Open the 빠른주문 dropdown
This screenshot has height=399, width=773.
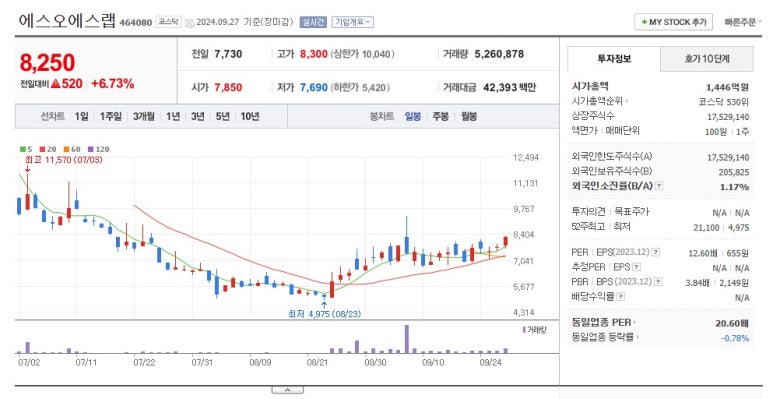(743, 22)
